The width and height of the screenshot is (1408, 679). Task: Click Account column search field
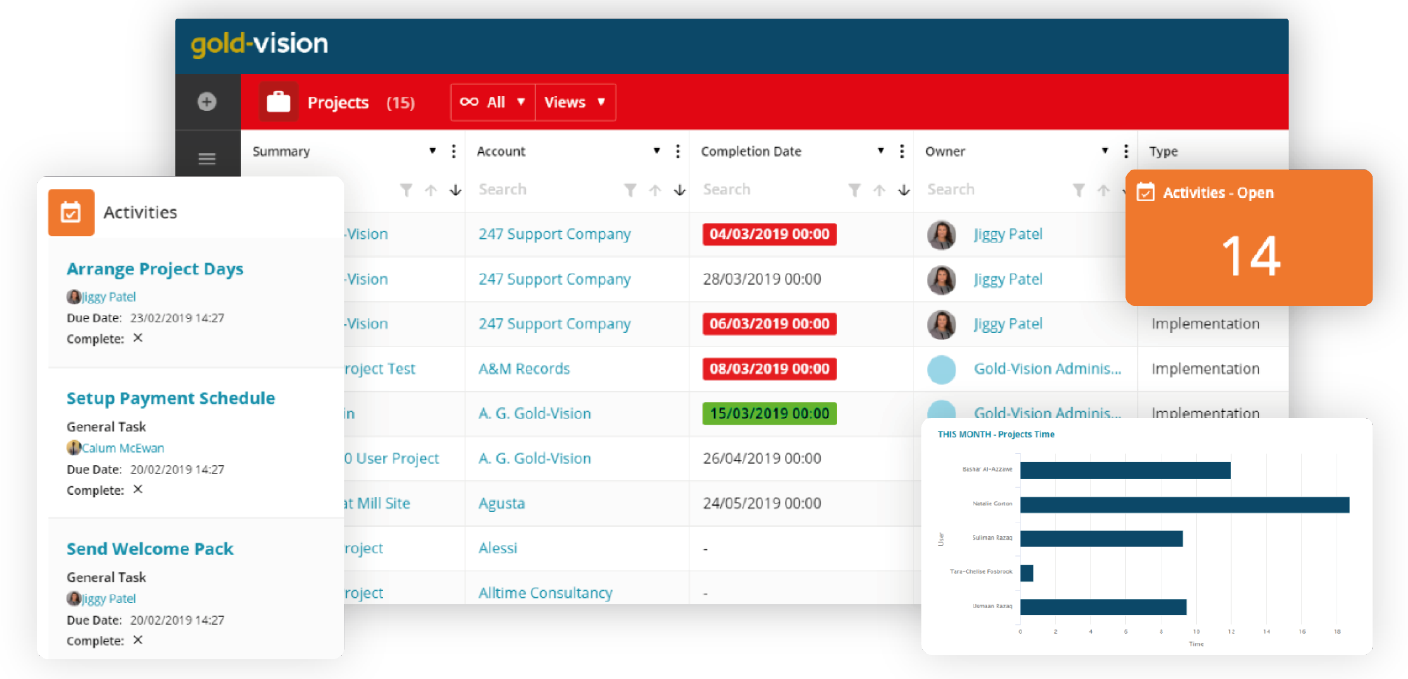coord(545,190)
